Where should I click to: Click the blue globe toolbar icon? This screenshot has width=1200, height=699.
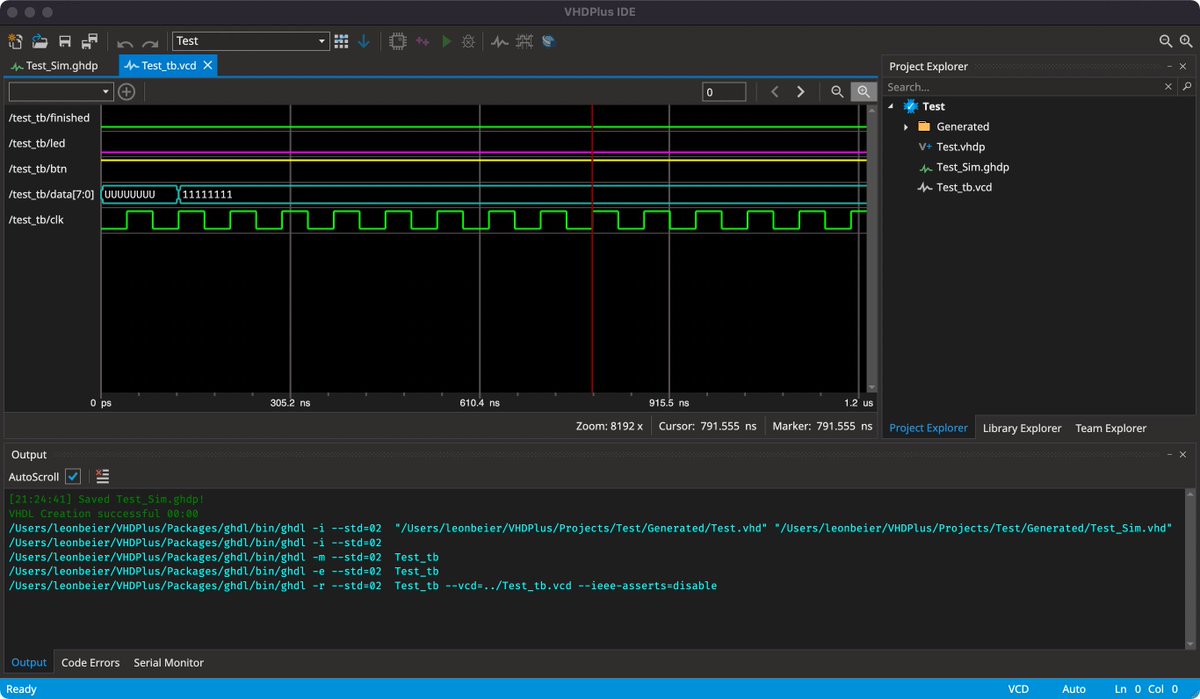point(548,41)
